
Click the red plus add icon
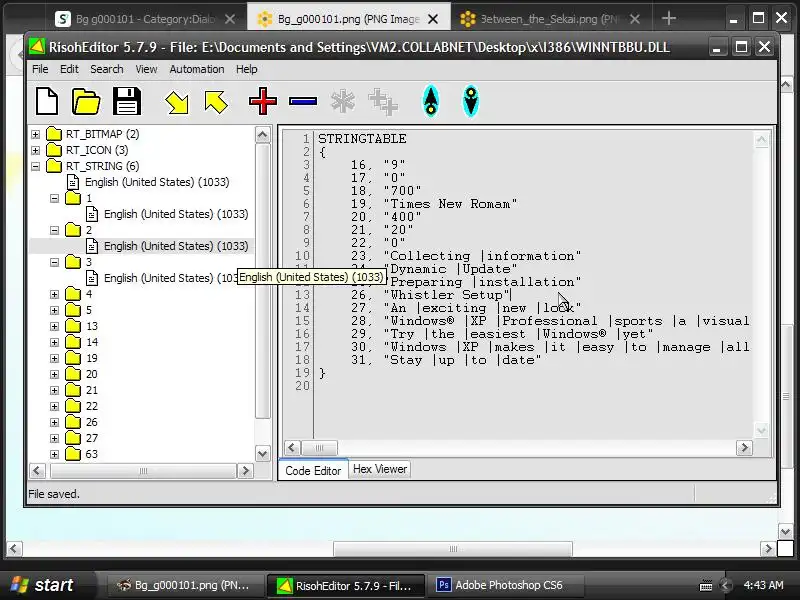[x=263, y=101]
